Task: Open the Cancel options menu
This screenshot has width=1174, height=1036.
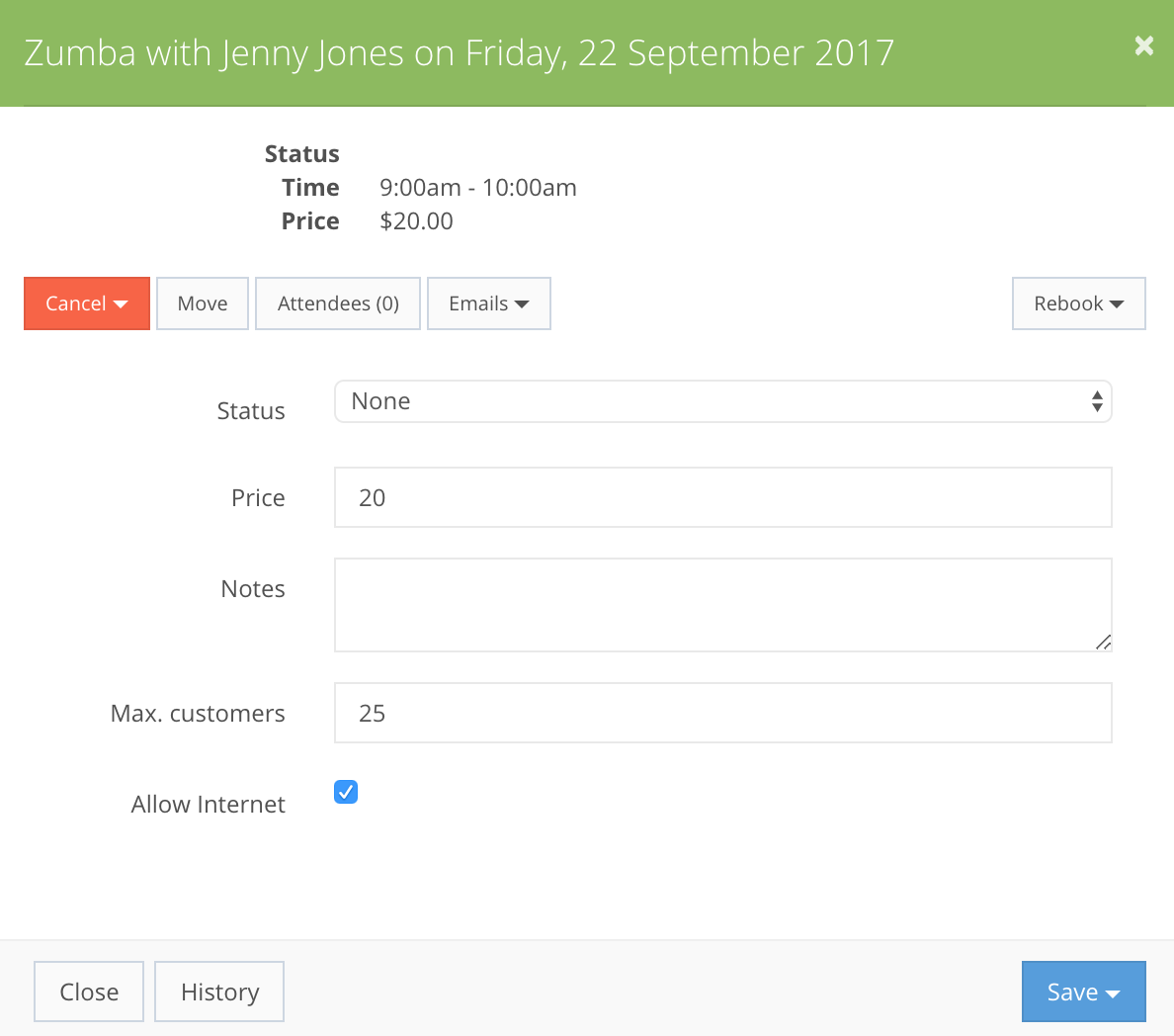Action: click(86, 303)
